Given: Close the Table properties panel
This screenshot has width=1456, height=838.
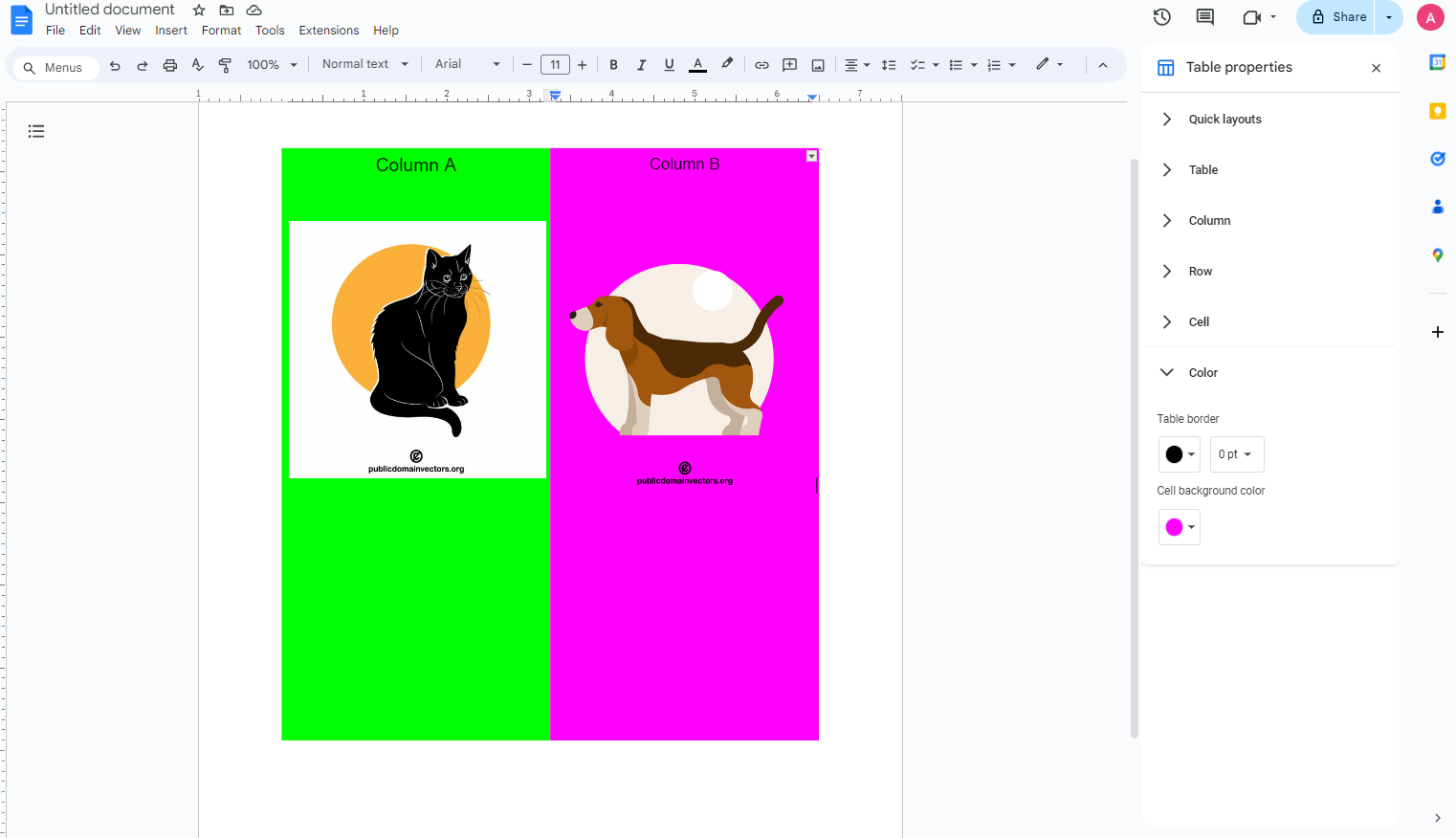Looking at the screenshot, I should [1376, 68].
